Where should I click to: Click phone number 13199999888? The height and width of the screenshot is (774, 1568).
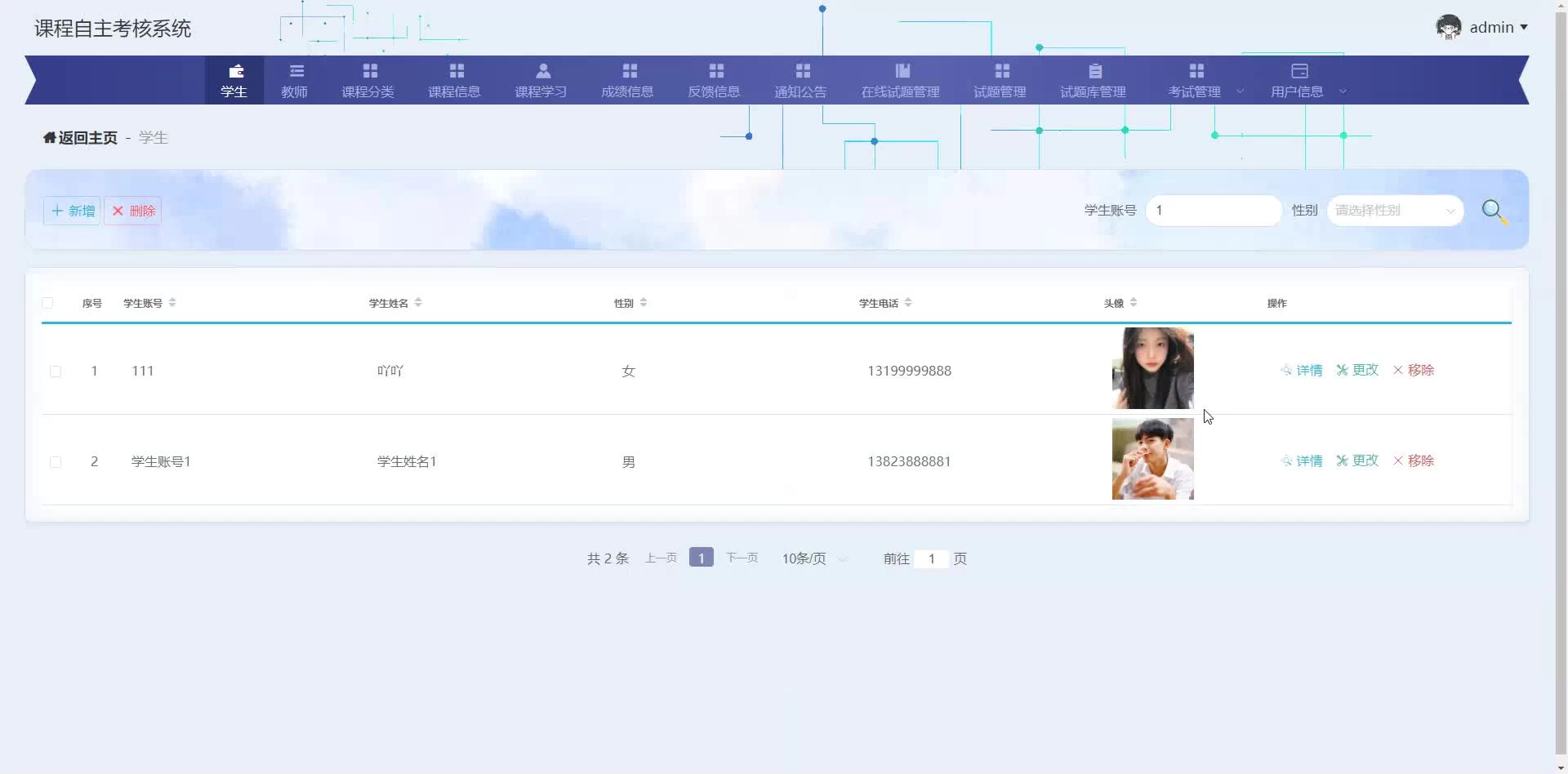pyautogui.click(x=909, y=371)
